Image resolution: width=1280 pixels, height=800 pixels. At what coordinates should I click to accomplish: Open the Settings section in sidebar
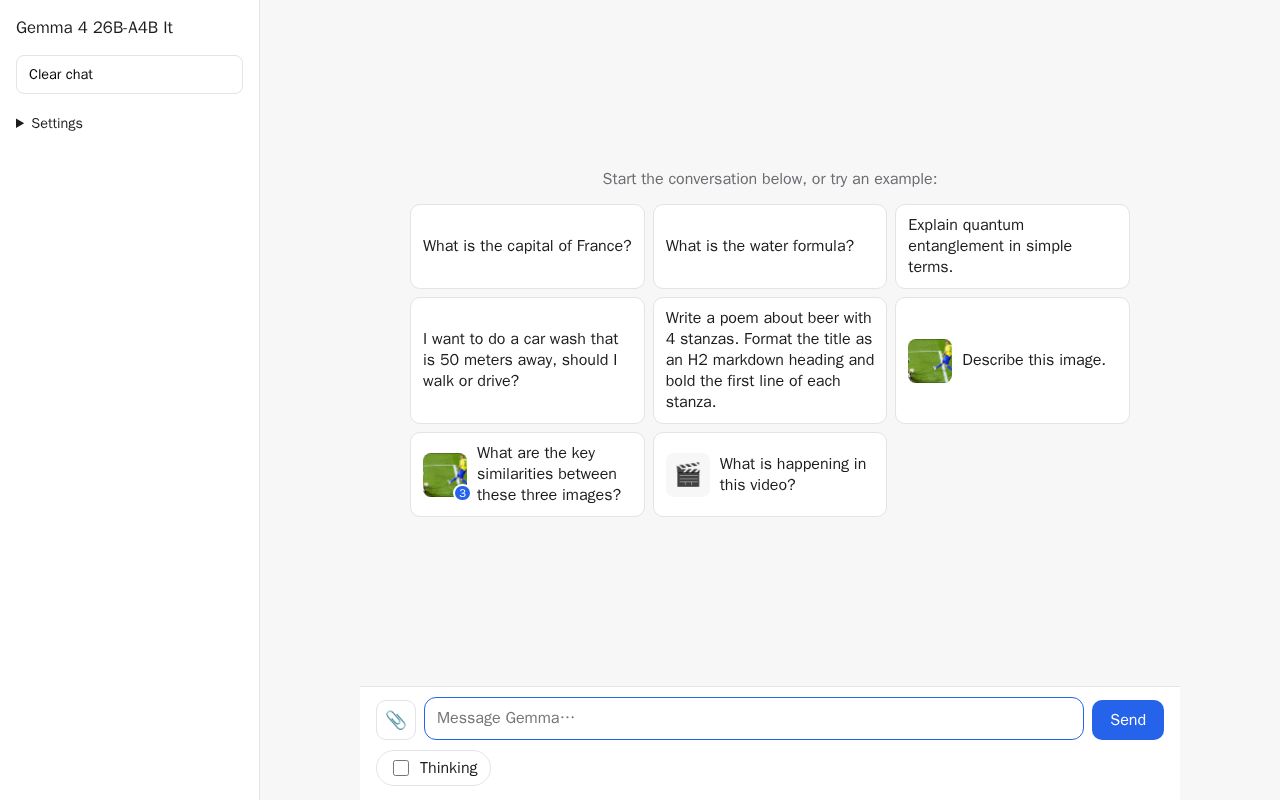coord(57,124)
